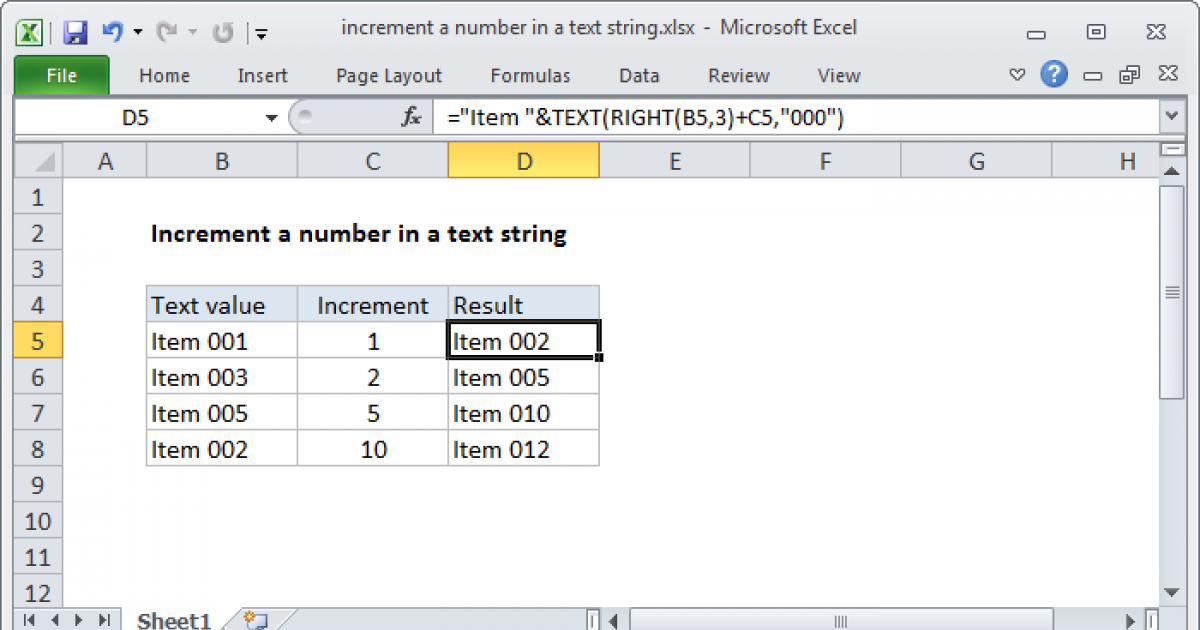Open the File backstage button
1200x630 pixels.
[x=61, y=76]
